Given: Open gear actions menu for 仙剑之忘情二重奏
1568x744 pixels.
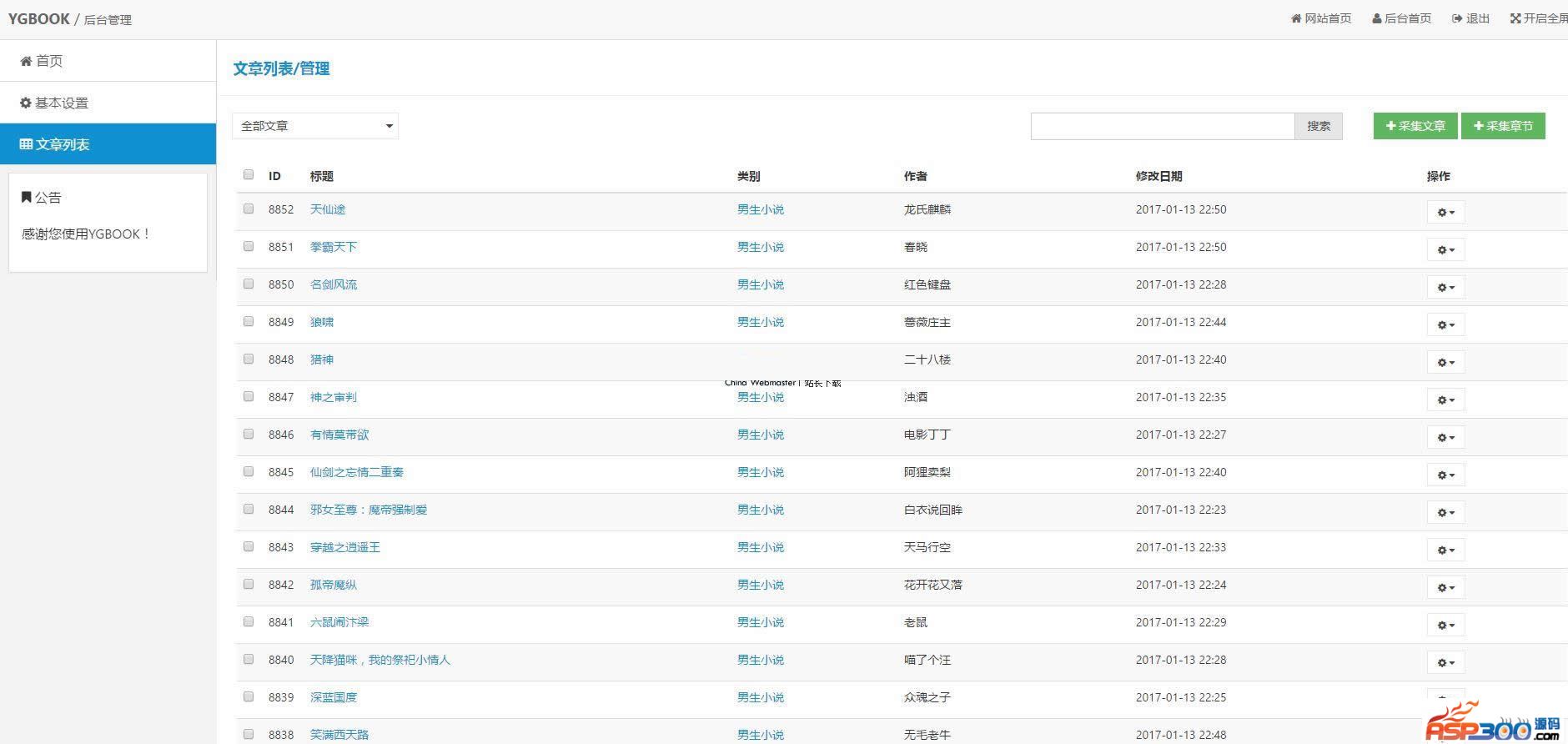Looking at the screenshot, I should tap(1445, 475).
